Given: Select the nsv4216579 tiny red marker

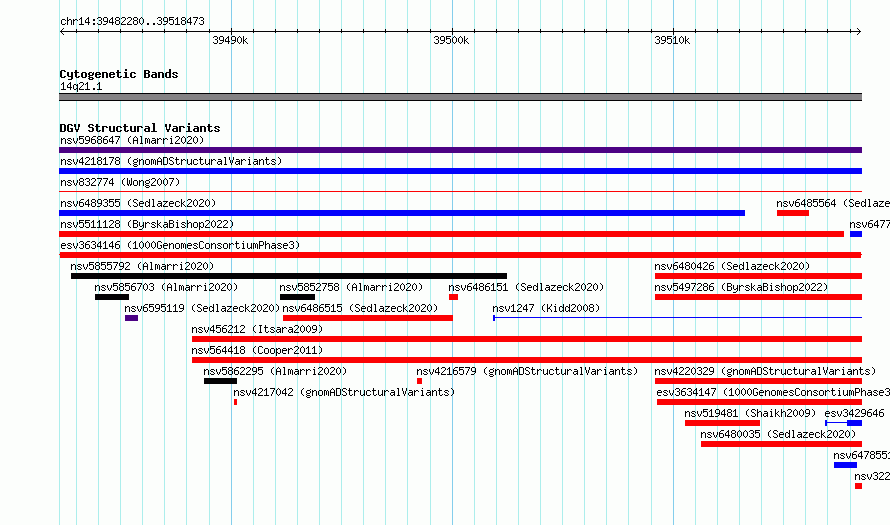Looking at the screenshot, I should [419, 381].
